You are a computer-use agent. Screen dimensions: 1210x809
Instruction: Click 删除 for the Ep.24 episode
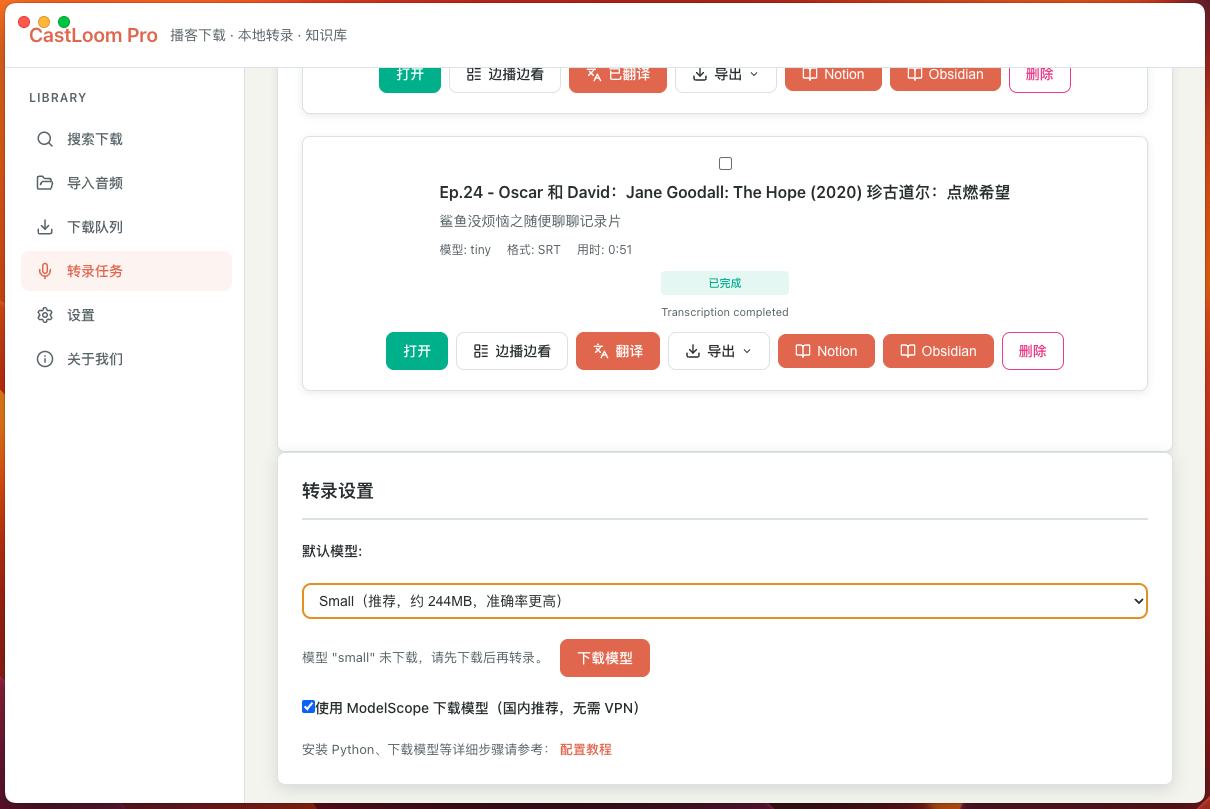pyautogui.click(x=1033, y=351)
